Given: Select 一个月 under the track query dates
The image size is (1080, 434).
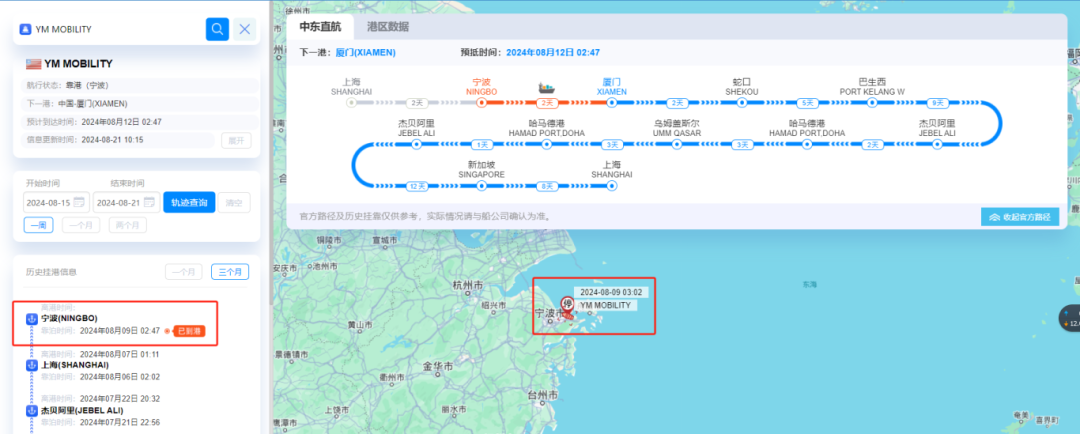Looking at the screenshot, I should (x=81, y=225).
